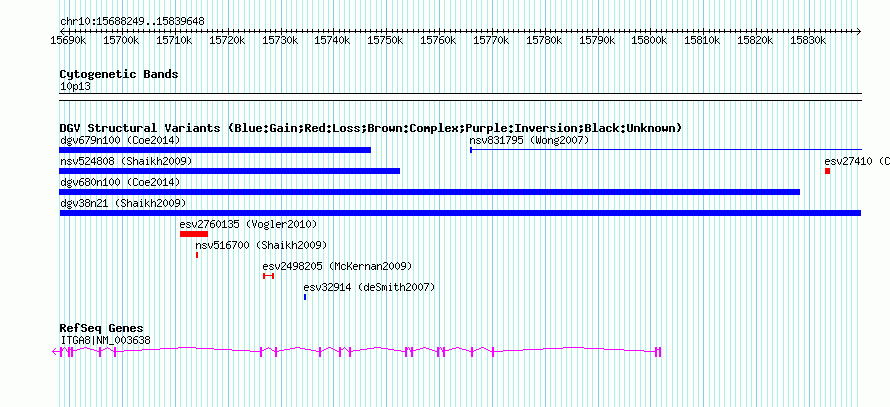
Task: Click the RefSeq Genes track title
Action: [x=101, y=329]
